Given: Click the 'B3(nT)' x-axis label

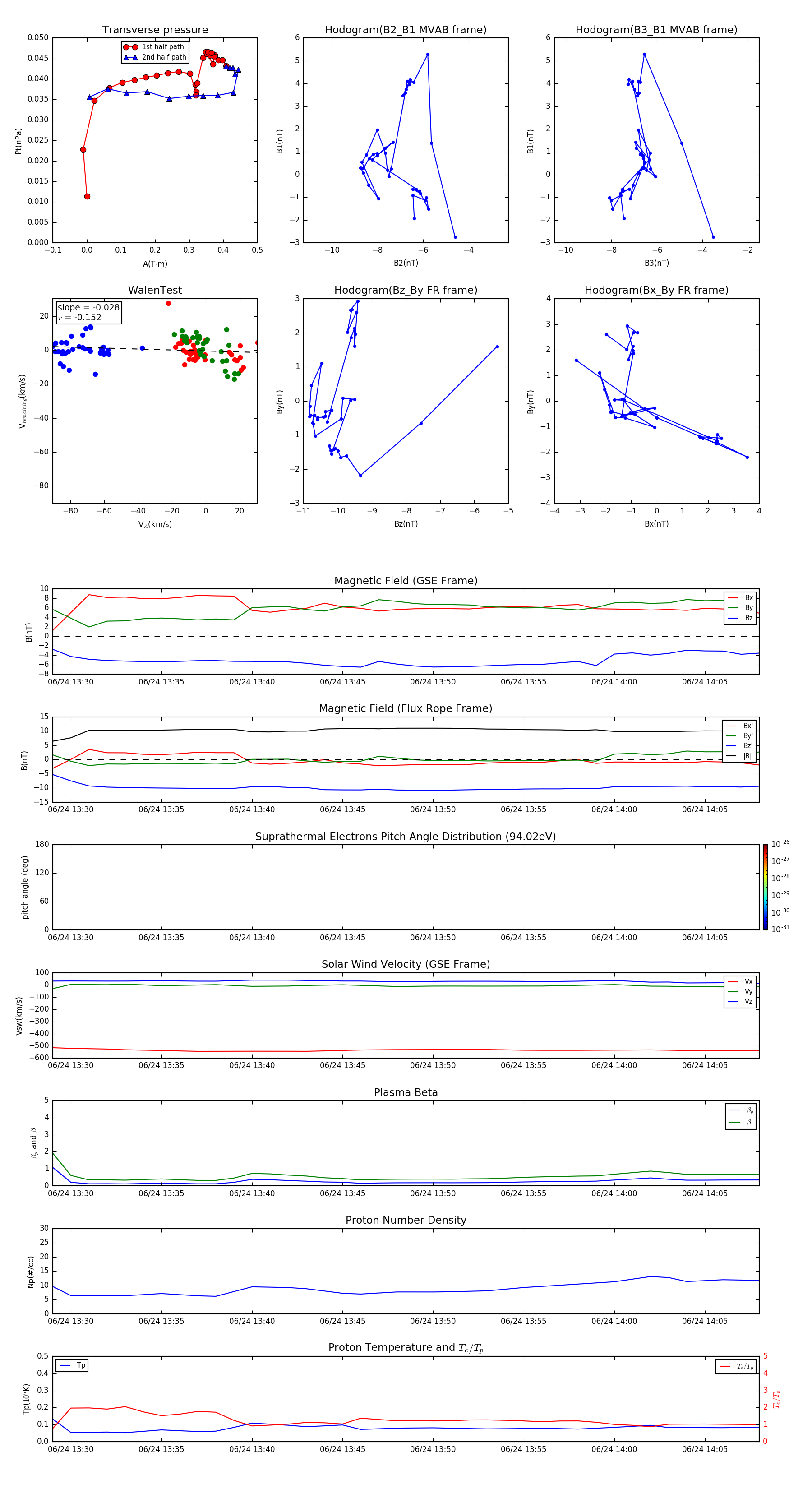Looking at the screenshot, I should point(656,263).
